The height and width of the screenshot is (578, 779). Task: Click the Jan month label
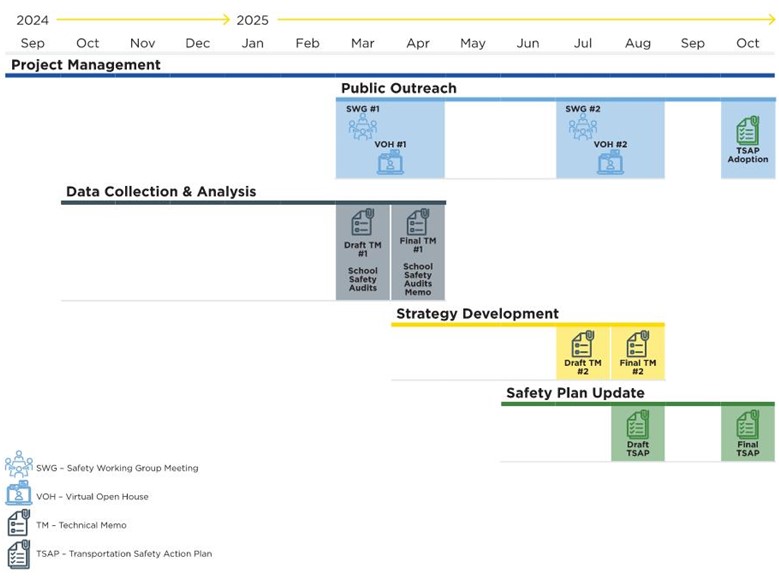(x=252, y=43)
